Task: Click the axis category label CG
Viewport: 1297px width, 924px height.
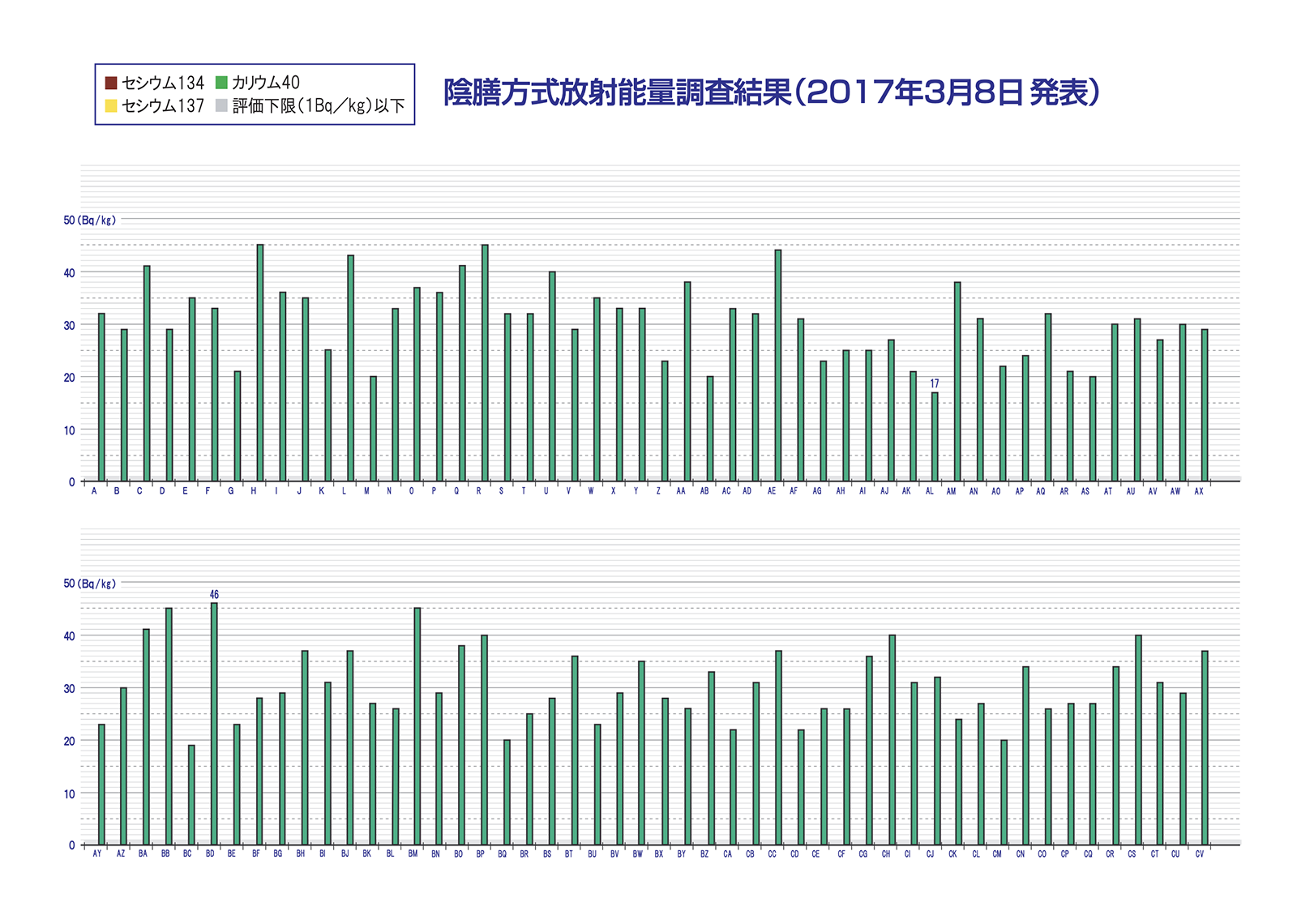Action: click(863, 854)
